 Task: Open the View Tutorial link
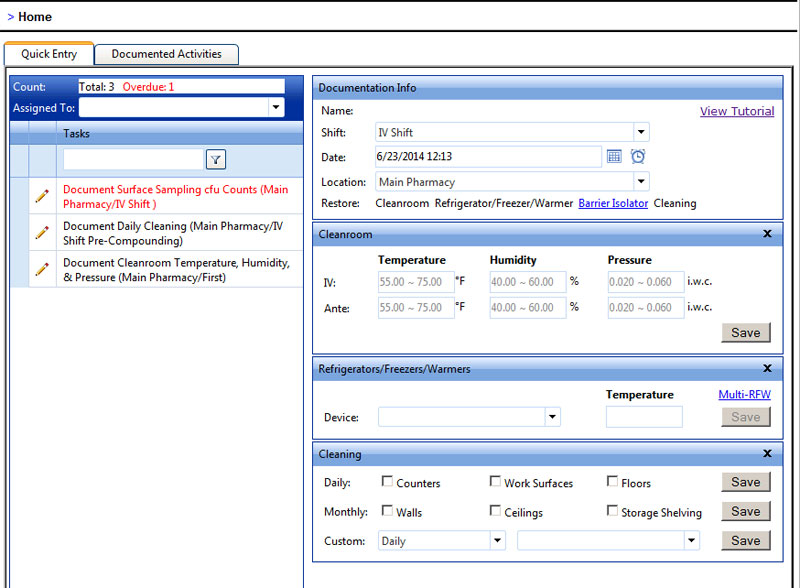pyautogui.click(x=736, y=111)
